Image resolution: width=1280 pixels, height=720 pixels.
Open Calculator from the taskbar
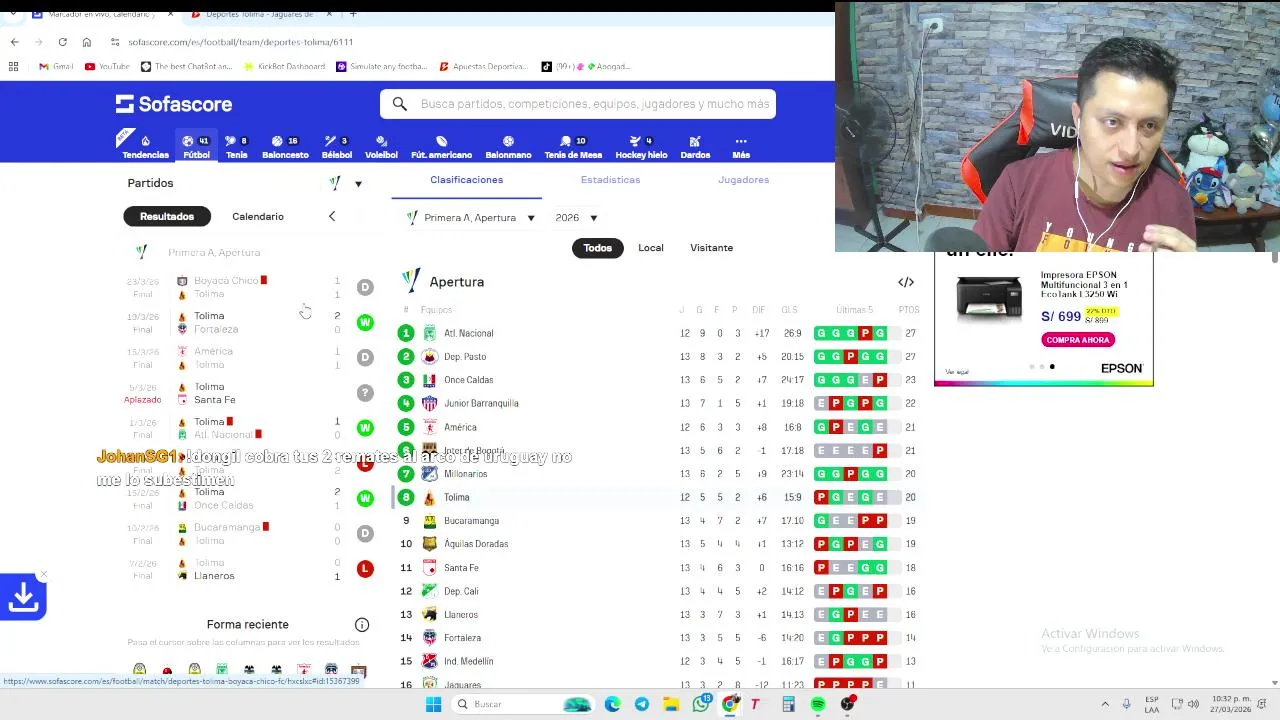click(788, 704)
